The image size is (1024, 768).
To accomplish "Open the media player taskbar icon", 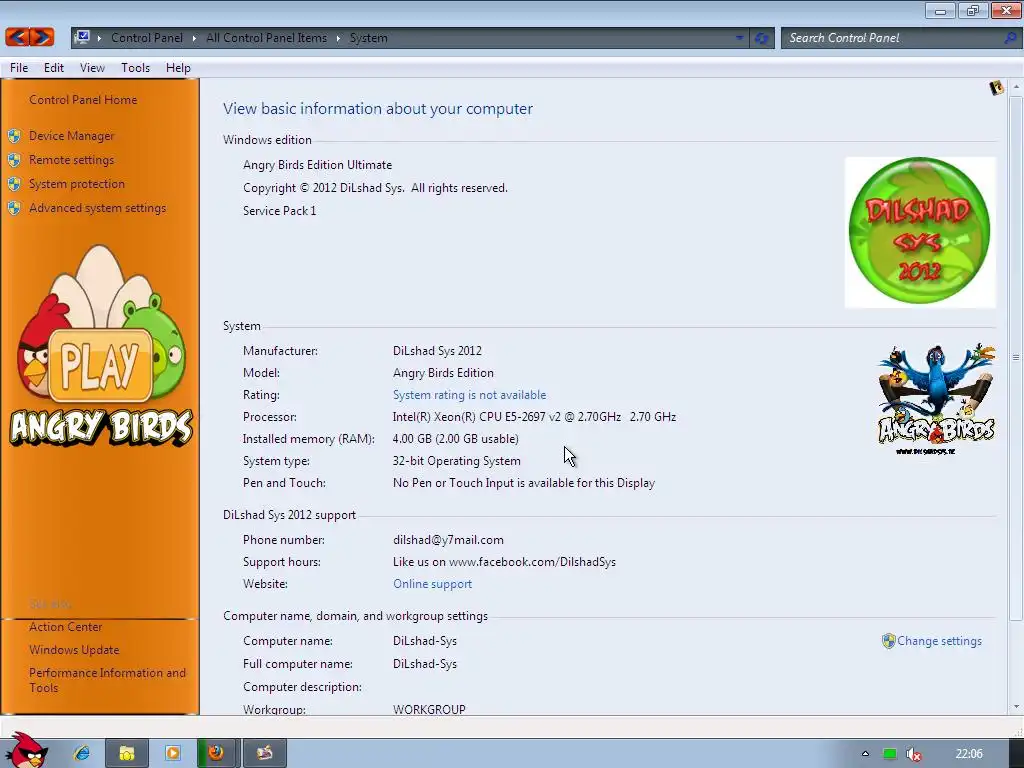I will click(x=173, y=753).
